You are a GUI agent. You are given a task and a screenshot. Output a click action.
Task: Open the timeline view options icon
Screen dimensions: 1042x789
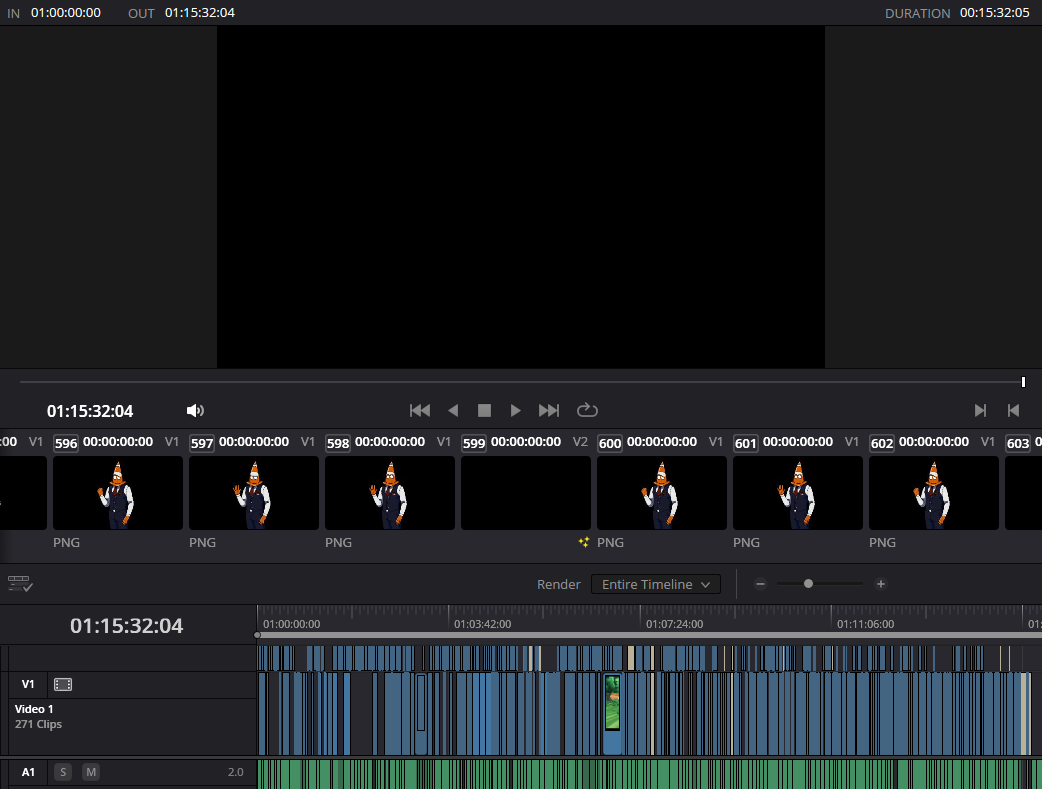pyautogui.click(x=20, y=584)
